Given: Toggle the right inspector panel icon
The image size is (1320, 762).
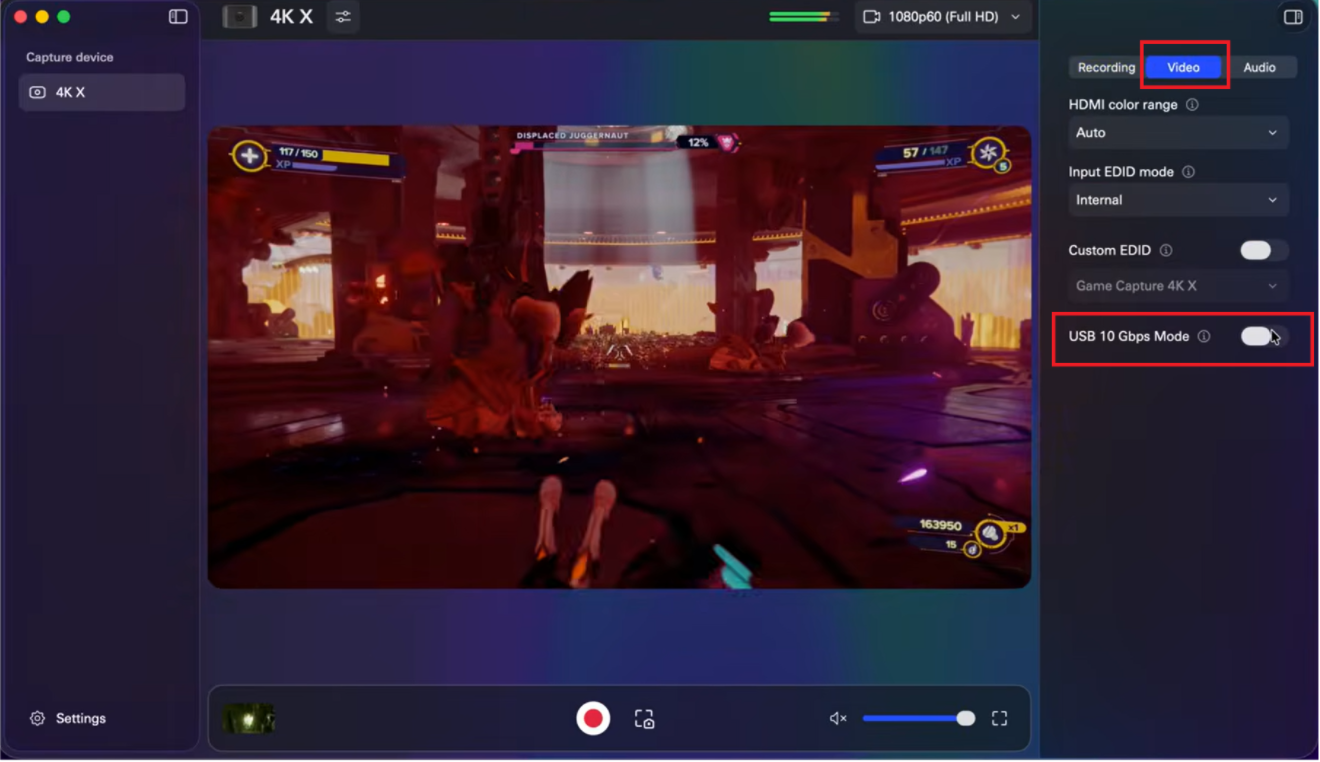Looking at the screenshot, I should pos(1293,17).
